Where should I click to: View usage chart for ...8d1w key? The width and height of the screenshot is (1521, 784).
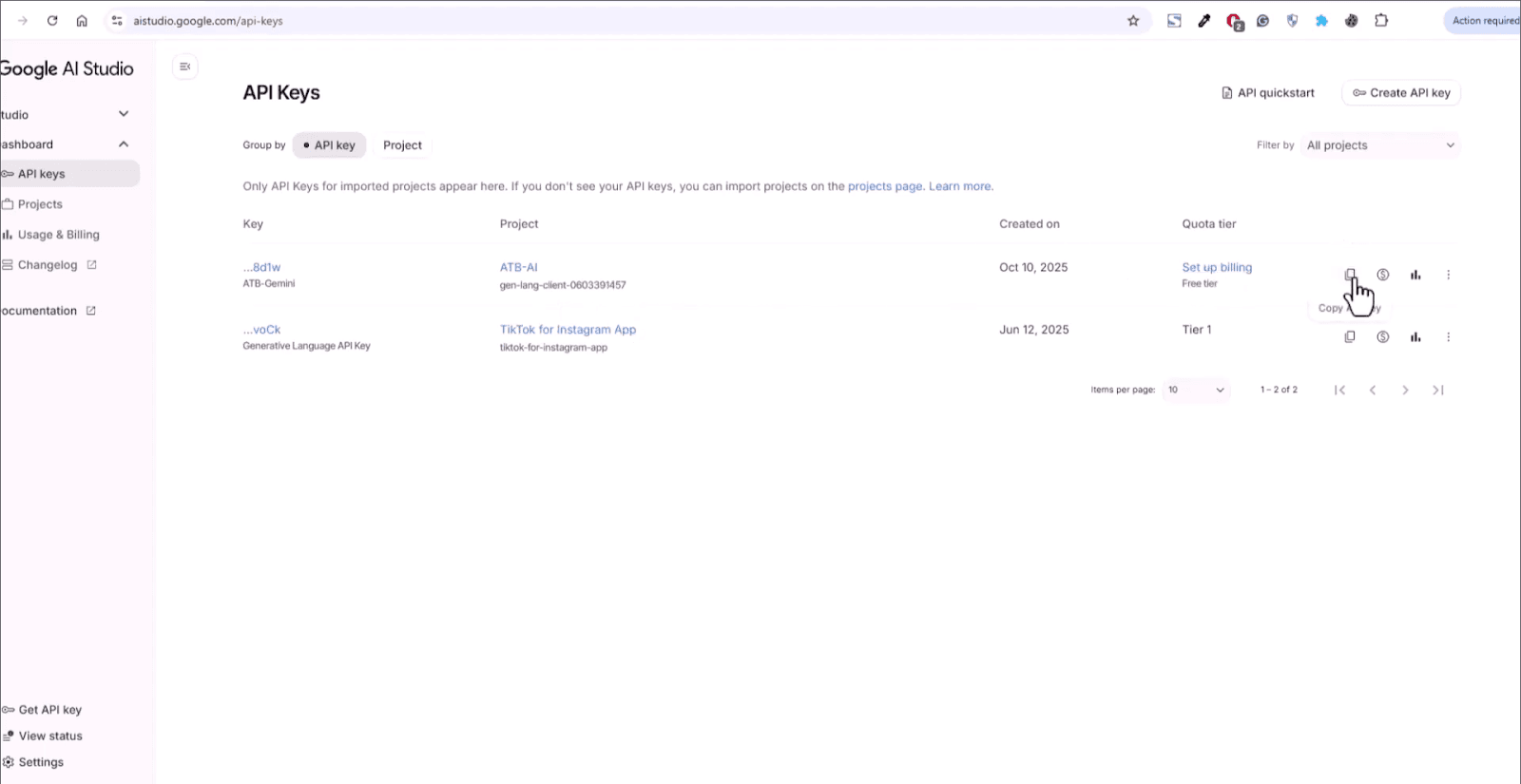point(1415,275)
